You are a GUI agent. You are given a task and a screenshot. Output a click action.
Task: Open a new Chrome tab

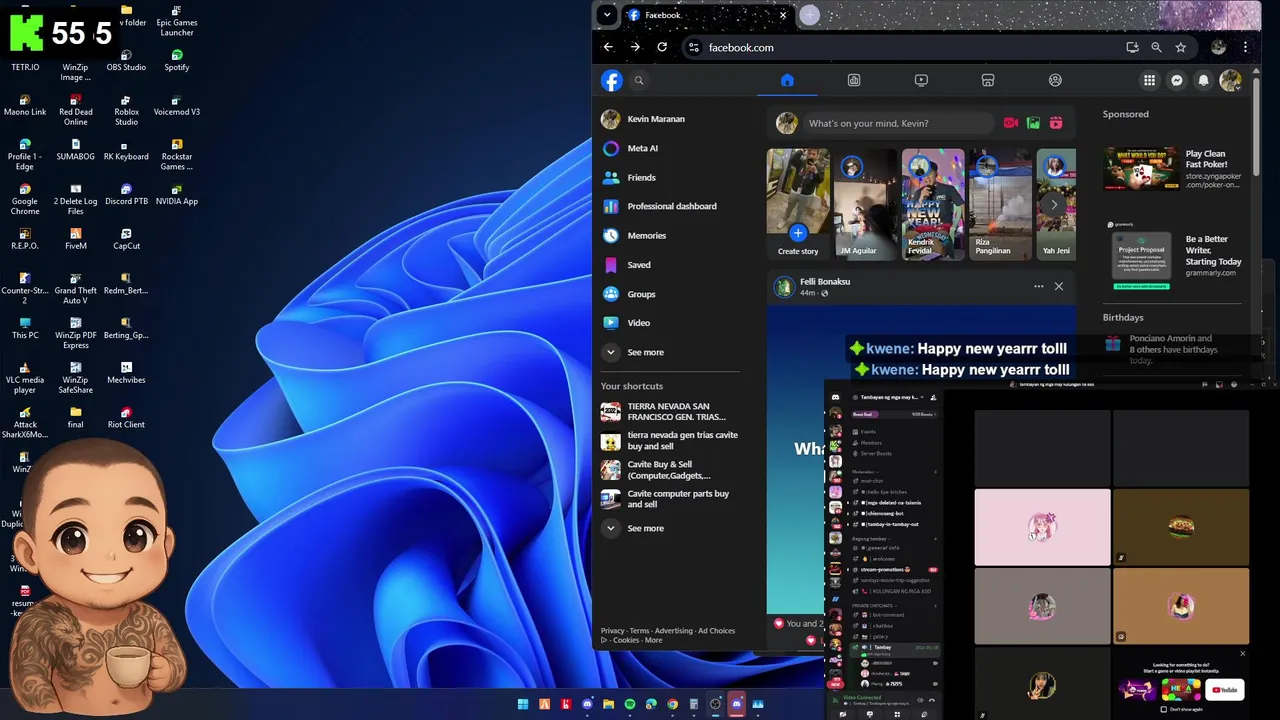coord(810,15)
